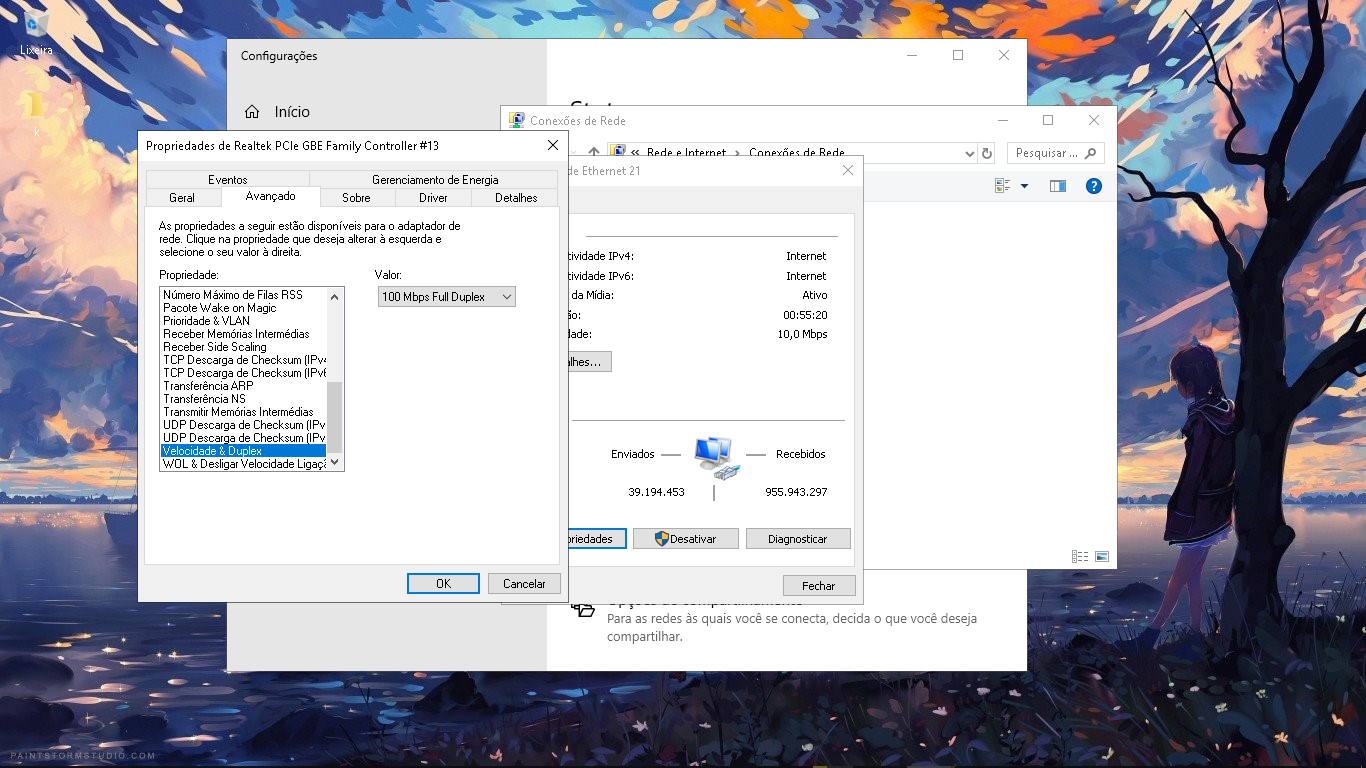The width and height of the screenshot is (1366, 768).
Task: Click the up arrow in Conexões de Rede
Action: pyautogui.click(x=594, y=153)
